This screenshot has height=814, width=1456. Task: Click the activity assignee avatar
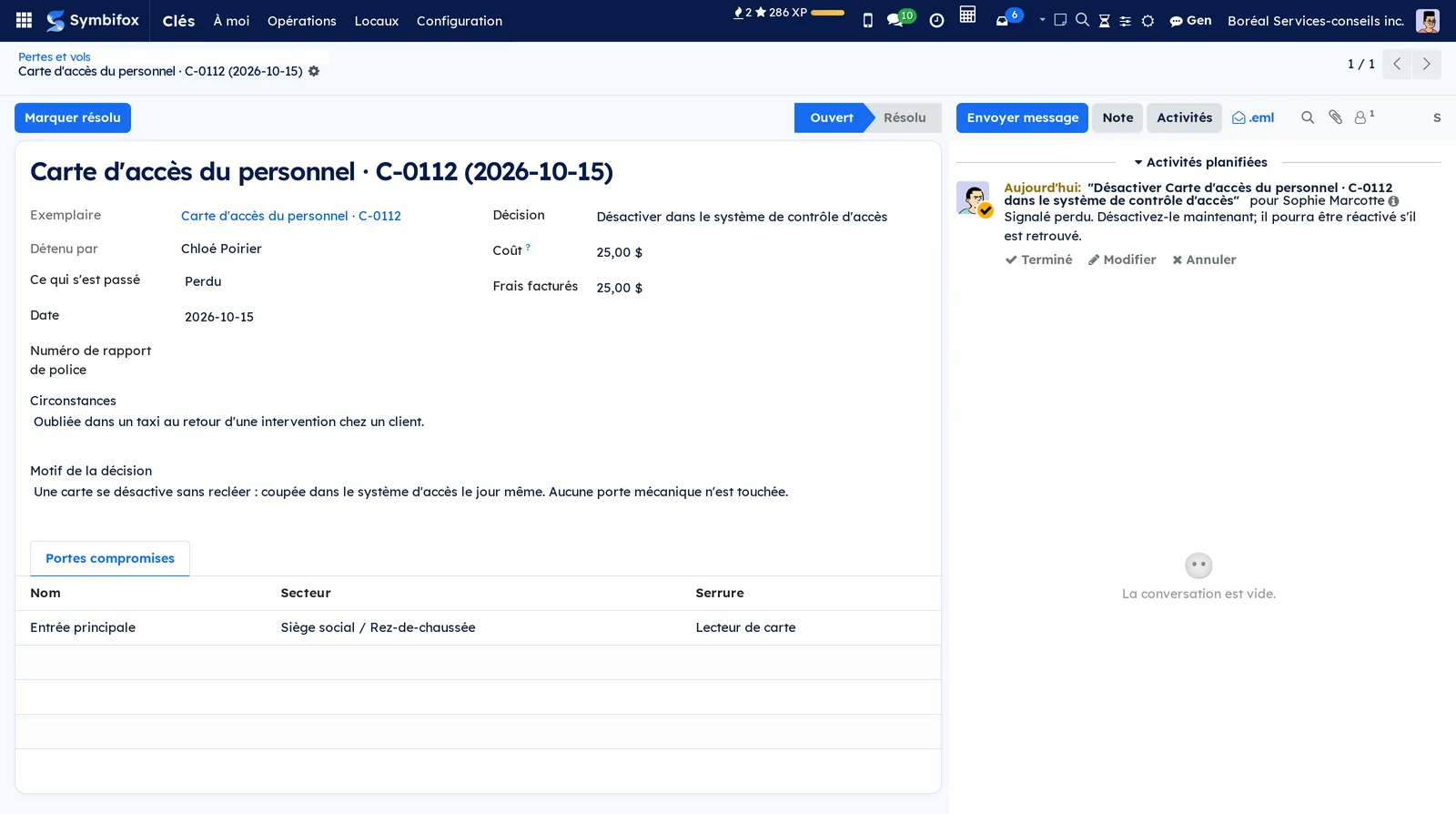coord(974,198)
